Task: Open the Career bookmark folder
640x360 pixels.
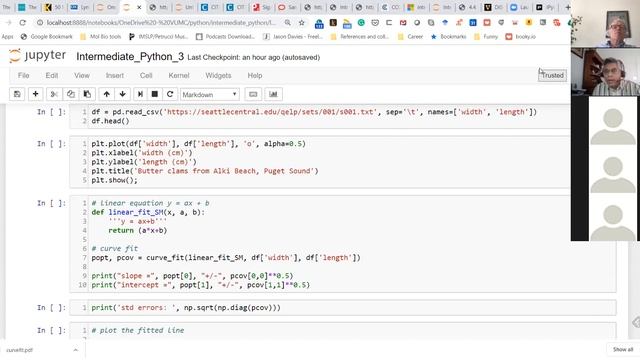Action: click(410, 37)
